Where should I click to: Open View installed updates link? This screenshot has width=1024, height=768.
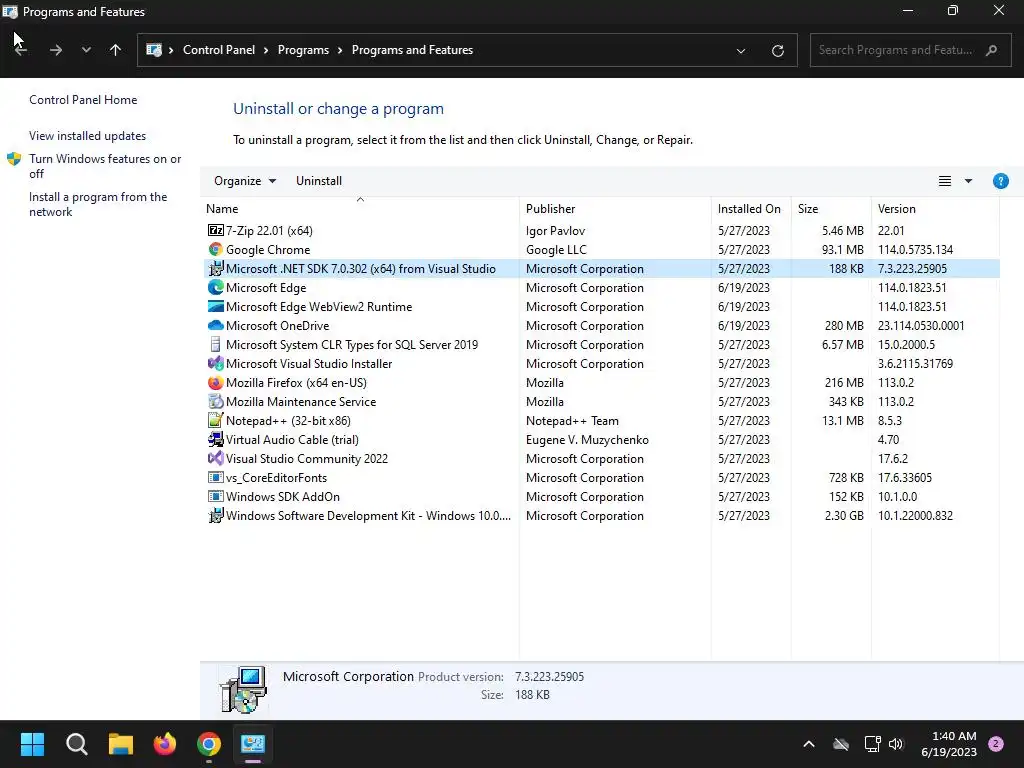click(88, 136)
